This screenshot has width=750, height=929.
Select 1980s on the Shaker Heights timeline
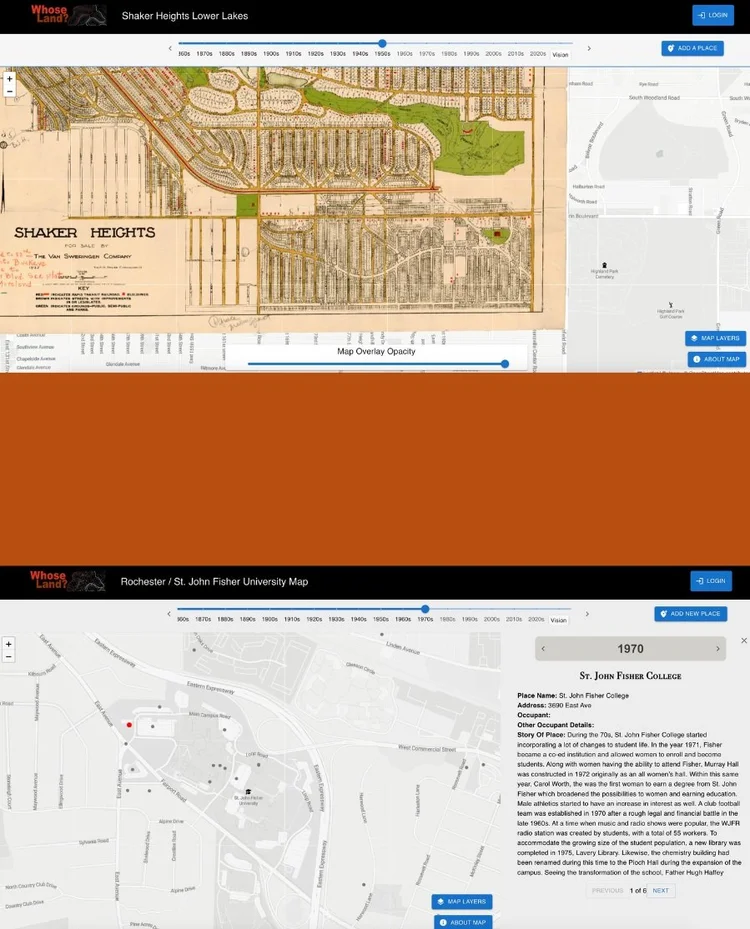448,54
